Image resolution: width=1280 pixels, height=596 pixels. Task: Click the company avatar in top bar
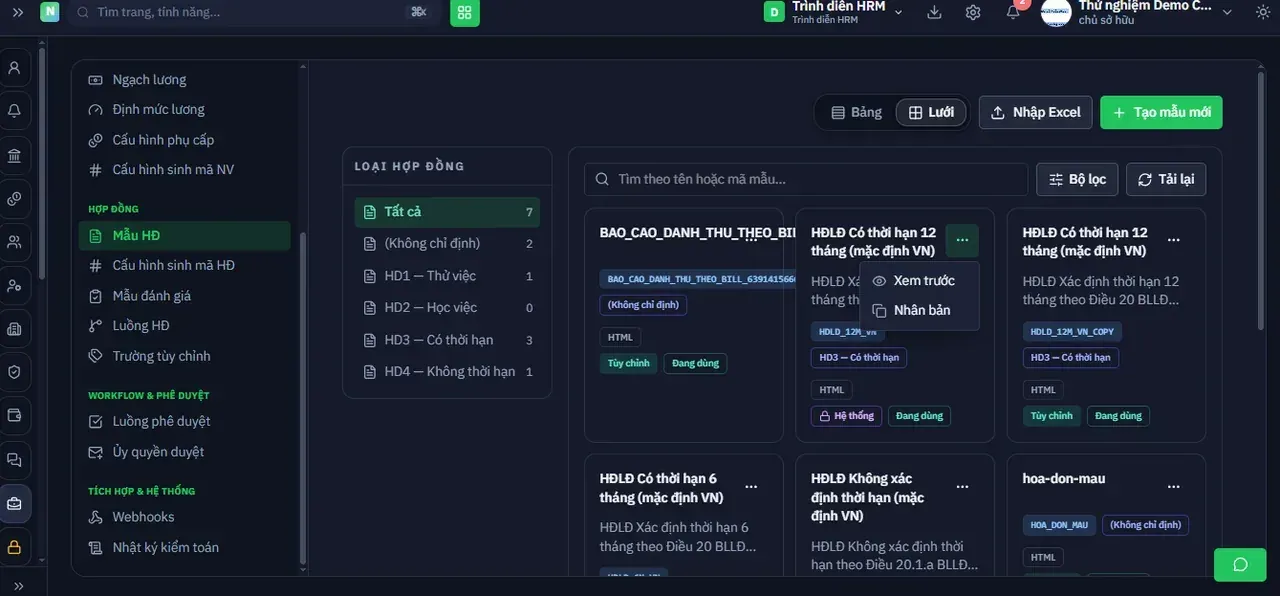click(x=1056, y=12)
